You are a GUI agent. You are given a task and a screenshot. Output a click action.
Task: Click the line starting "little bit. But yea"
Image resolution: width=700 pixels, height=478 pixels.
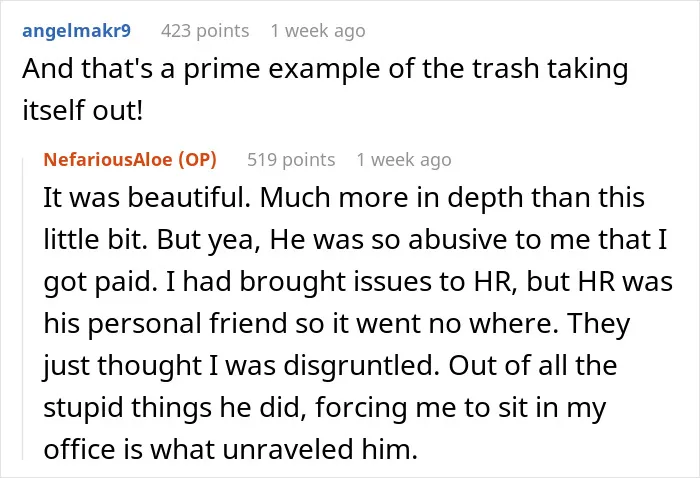[355, 239]
